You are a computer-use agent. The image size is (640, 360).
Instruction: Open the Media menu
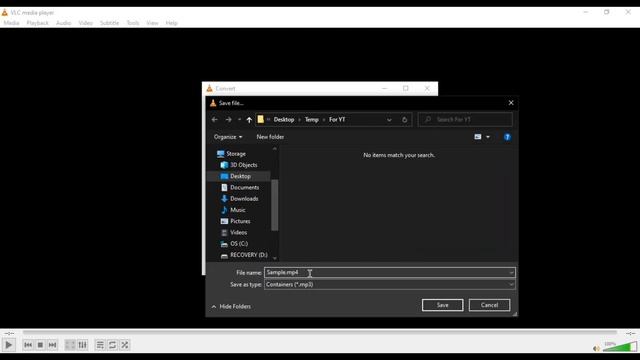(x=11, y=23)
